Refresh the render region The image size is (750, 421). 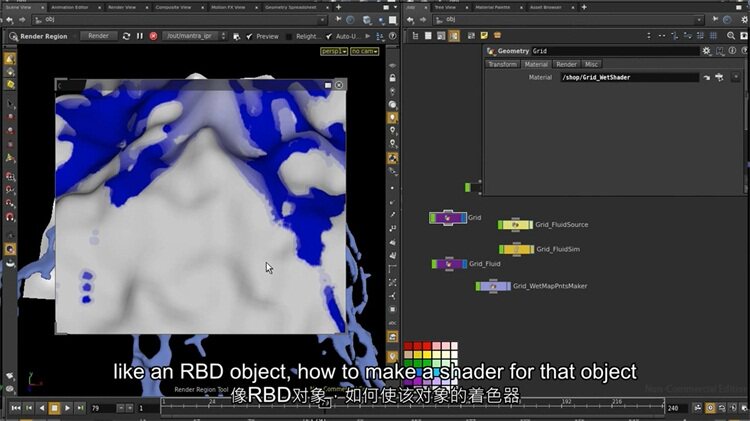(x=126, y=36)
